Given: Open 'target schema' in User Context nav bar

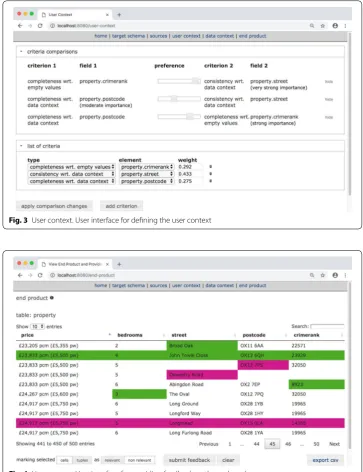Looking at the screenshot, I should tap(128, 36).
